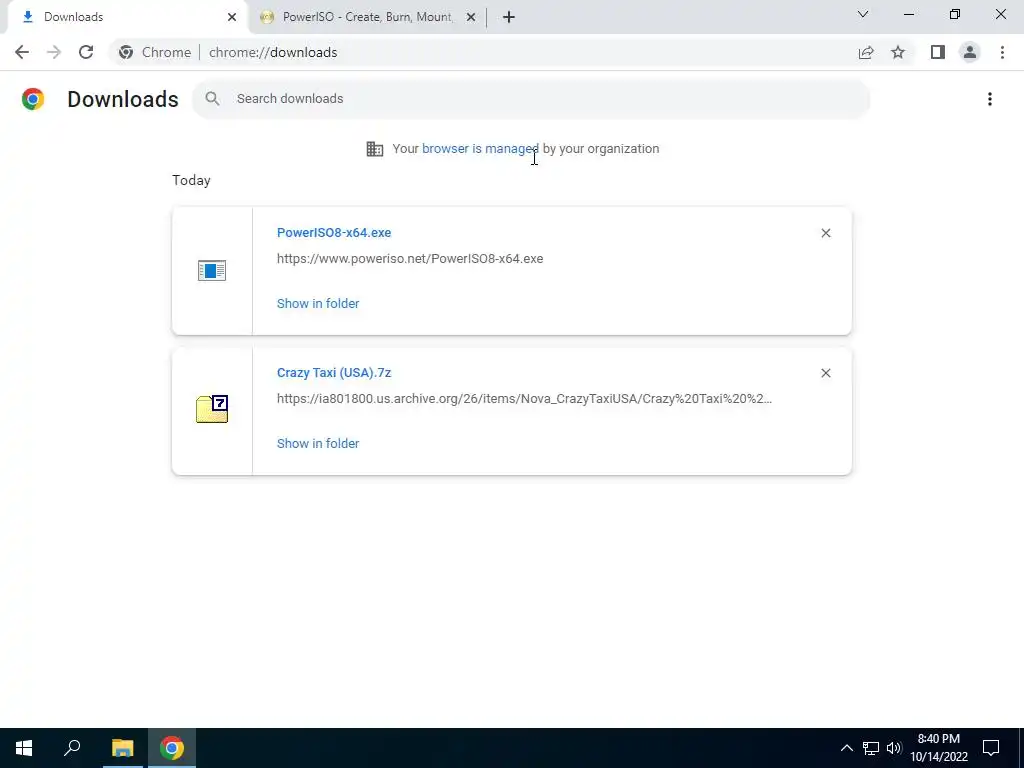1024x768 pixels.
Task: Switch to the PowerISO tab
Action: (368, 17)
